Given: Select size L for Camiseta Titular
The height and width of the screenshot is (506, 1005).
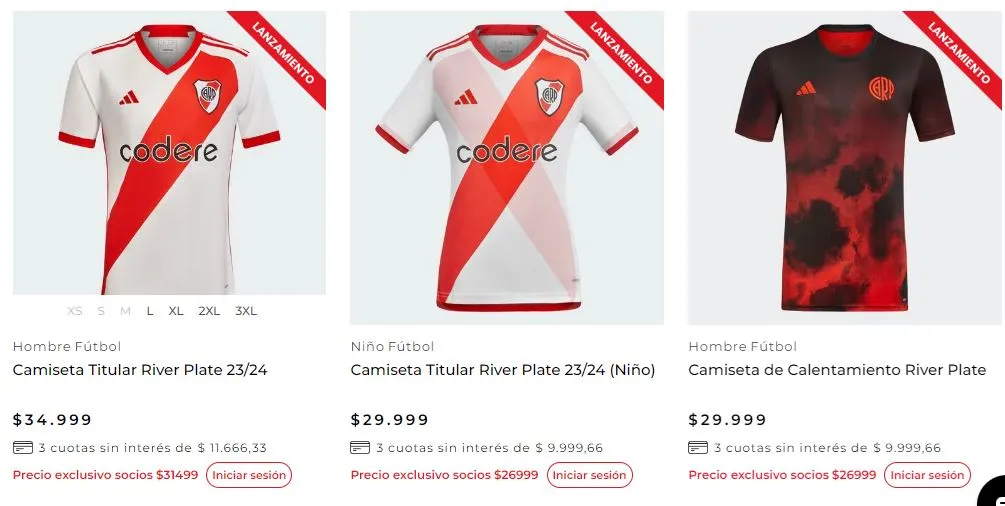Looking at the screenshot, I should pyautogui.click(x=150, y=311).
